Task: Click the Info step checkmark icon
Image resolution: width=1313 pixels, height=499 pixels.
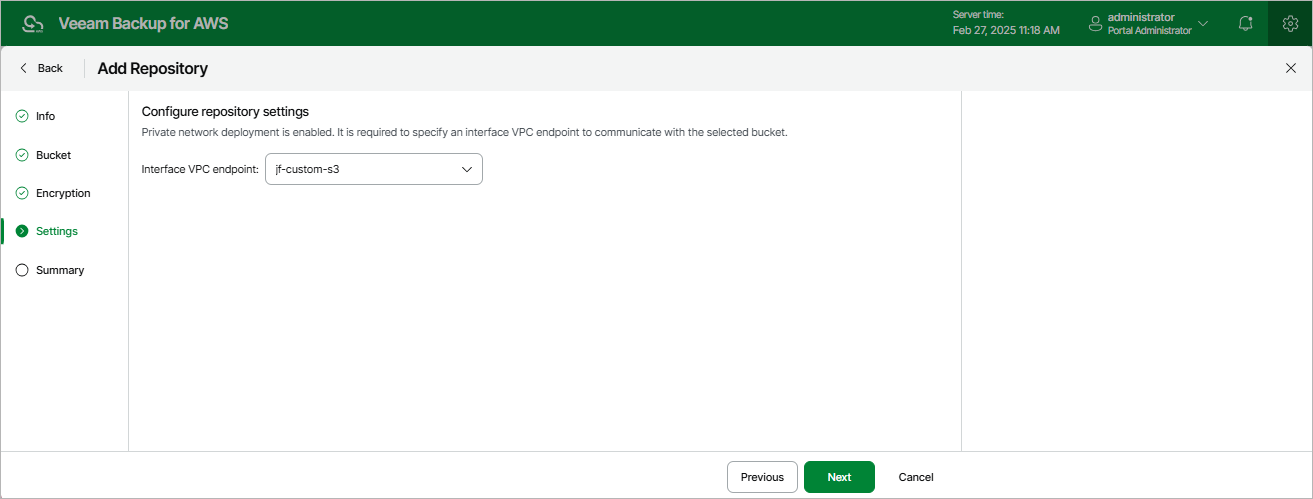Action: point(22,116)
